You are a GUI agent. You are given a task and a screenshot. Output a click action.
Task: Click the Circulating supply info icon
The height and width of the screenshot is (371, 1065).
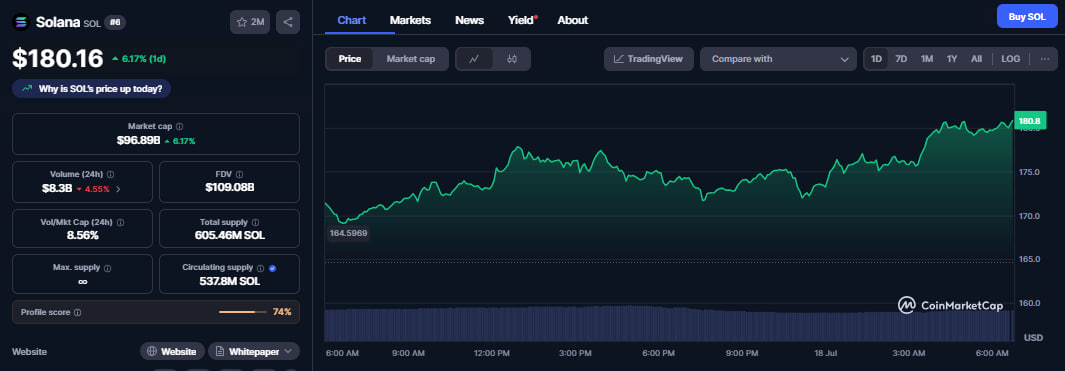[260, 268]
